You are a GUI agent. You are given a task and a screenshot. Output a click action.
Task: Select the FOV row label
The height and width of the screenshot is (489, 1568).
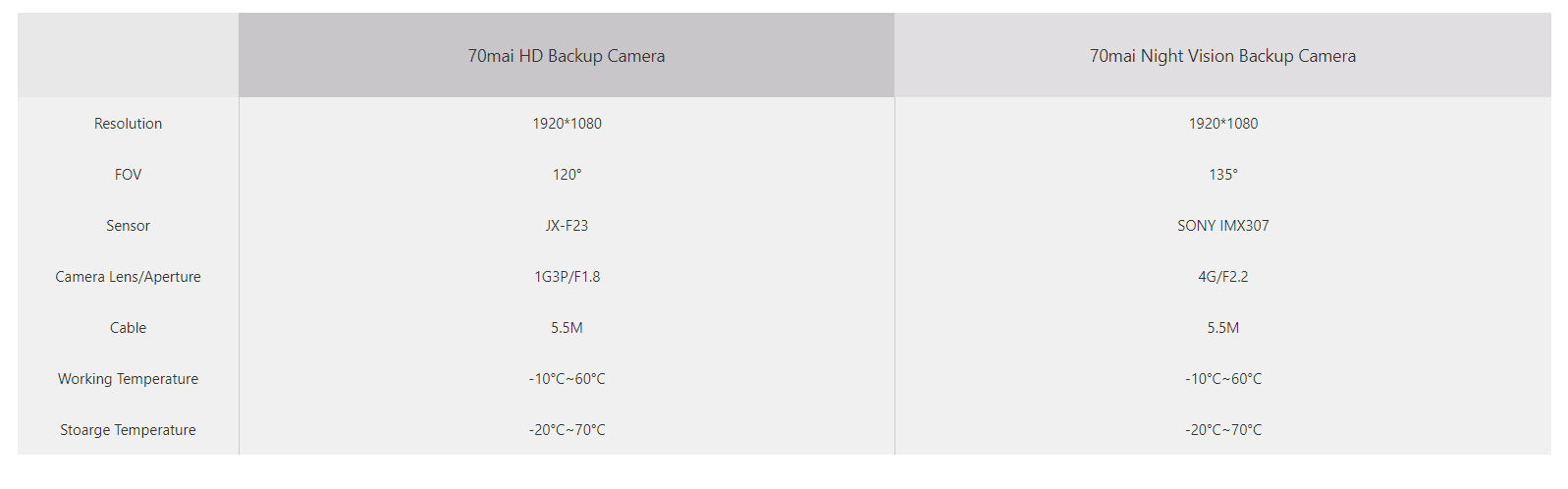click(x=128, y=175)
